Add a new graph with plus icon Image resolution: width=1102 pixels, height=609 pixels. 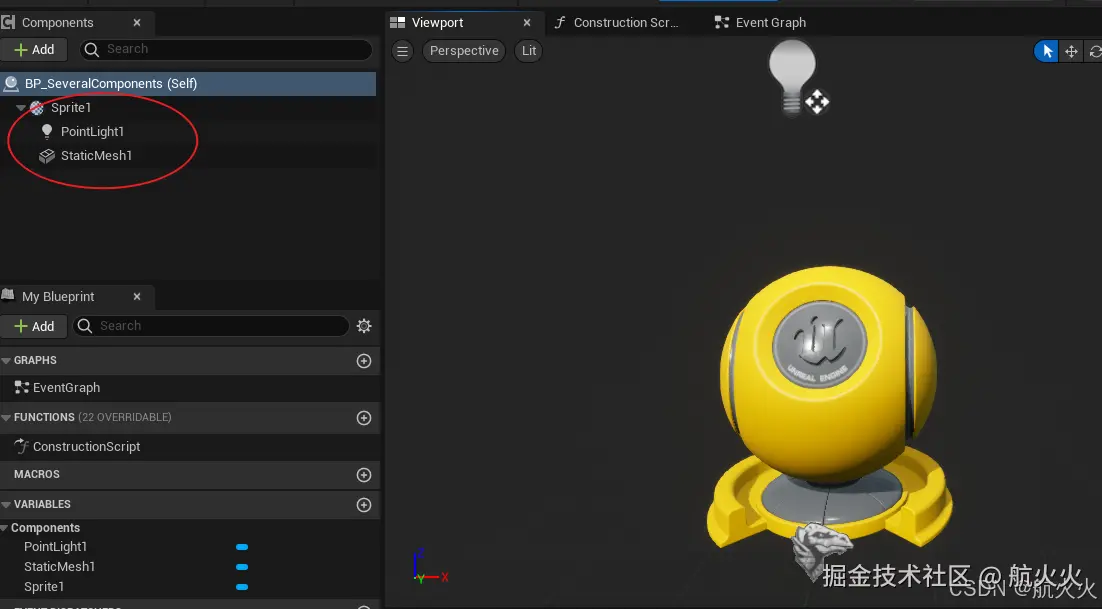point(364,360)
